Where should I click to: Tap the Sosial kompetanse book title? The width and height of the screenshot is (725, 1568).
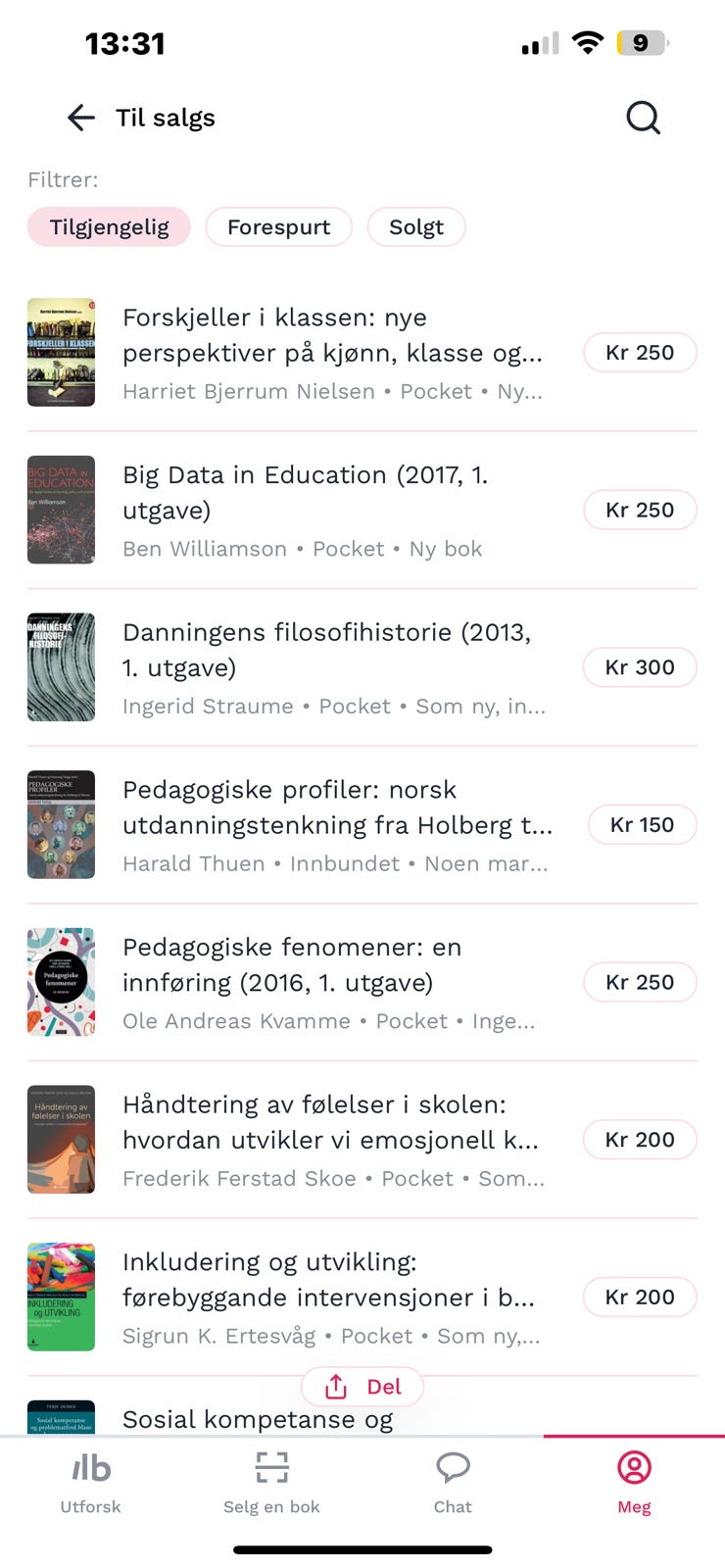[x=258, y=1419]
